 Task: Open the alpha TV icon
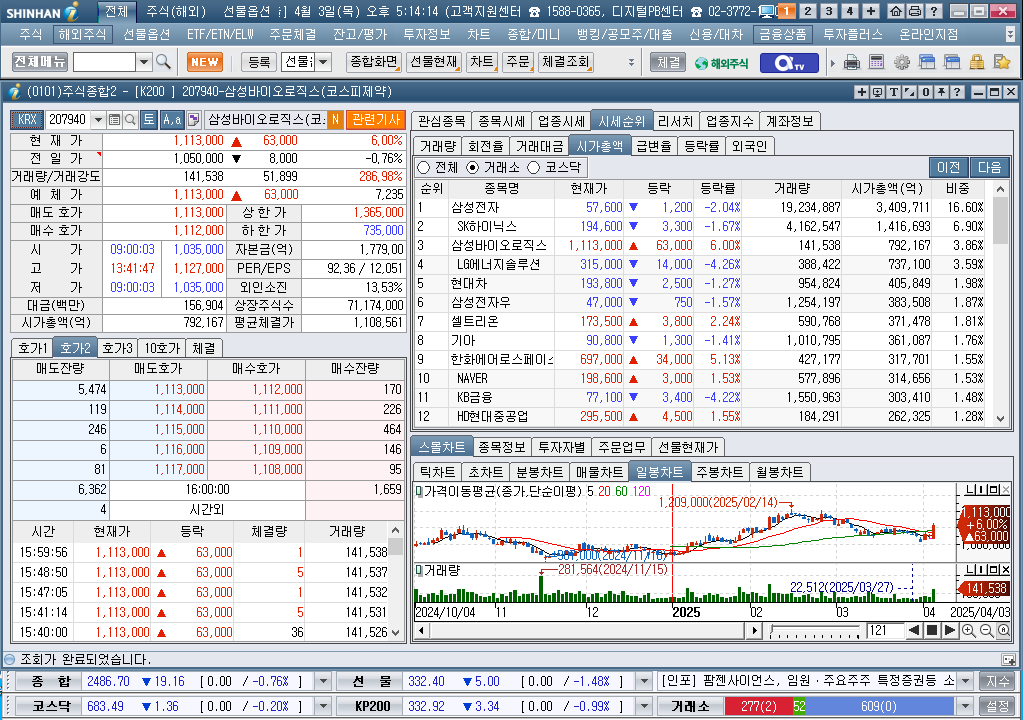[x=789, y=63]
